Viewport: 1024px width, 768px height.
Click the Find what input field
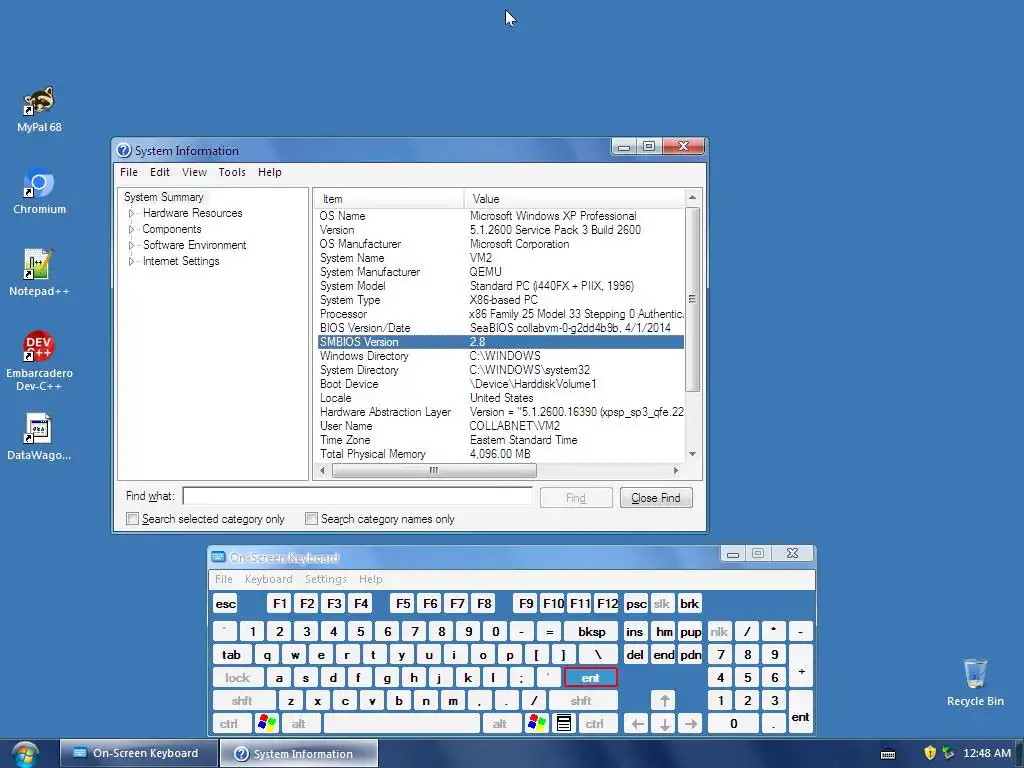[358, 496]
